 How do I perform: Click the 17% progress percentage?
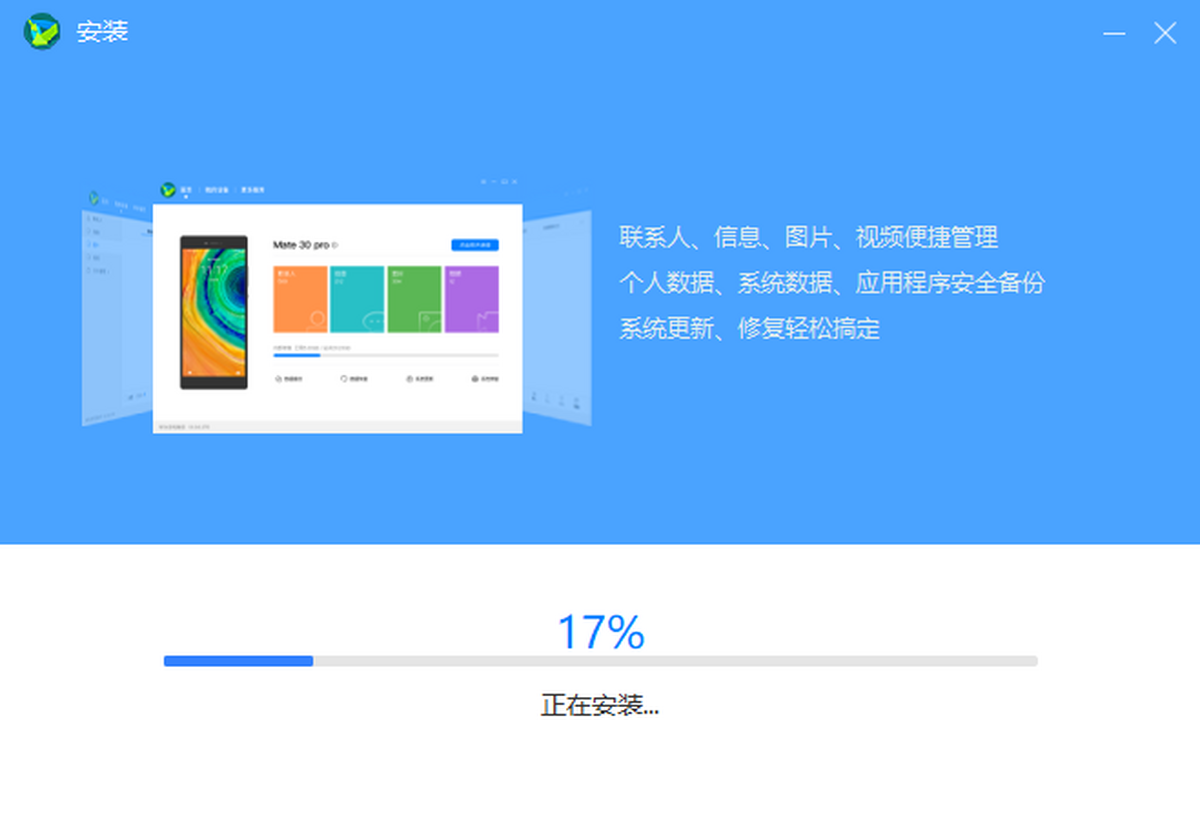click(600, 632)
